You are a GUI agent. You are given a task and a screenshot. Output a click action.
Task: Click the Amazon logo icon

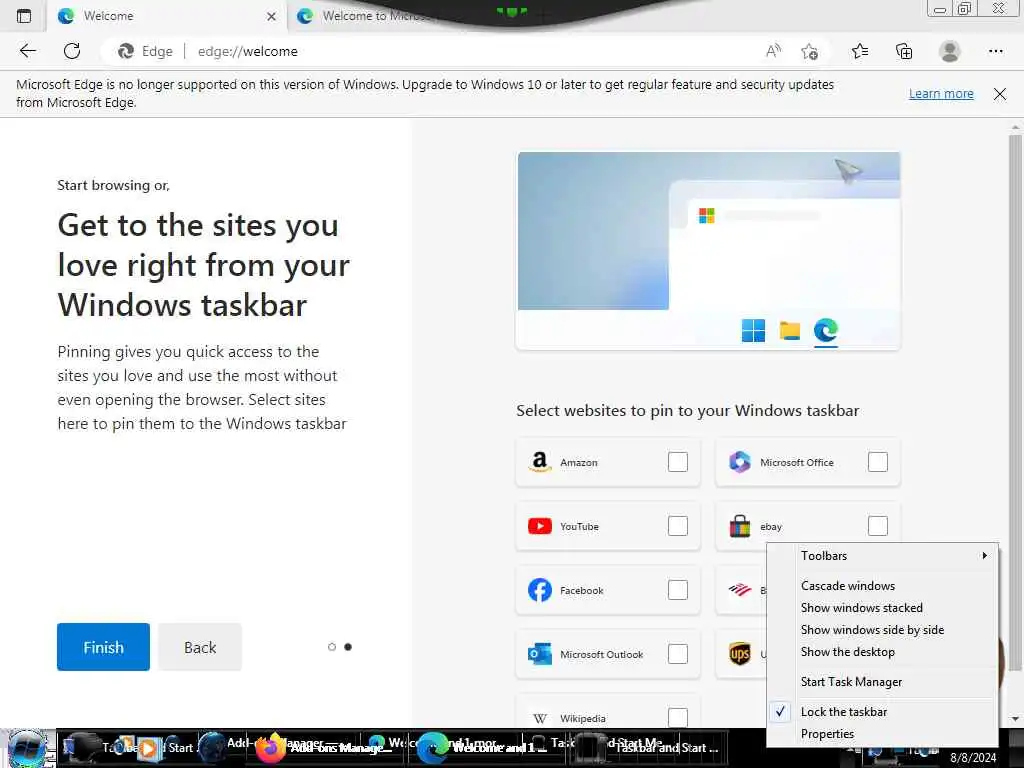[539, 462]
